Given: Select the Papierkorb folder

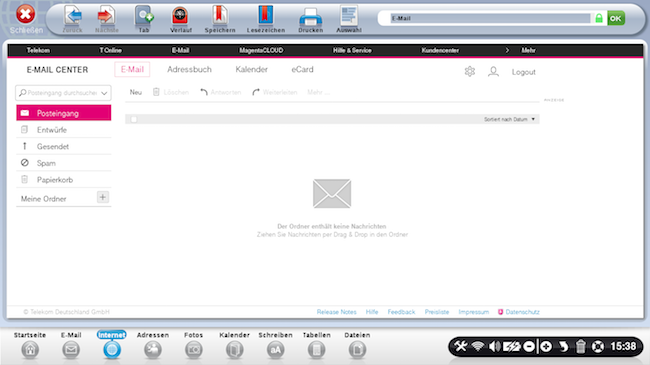Looking at the screenshot, I should (x=64, y=180).
